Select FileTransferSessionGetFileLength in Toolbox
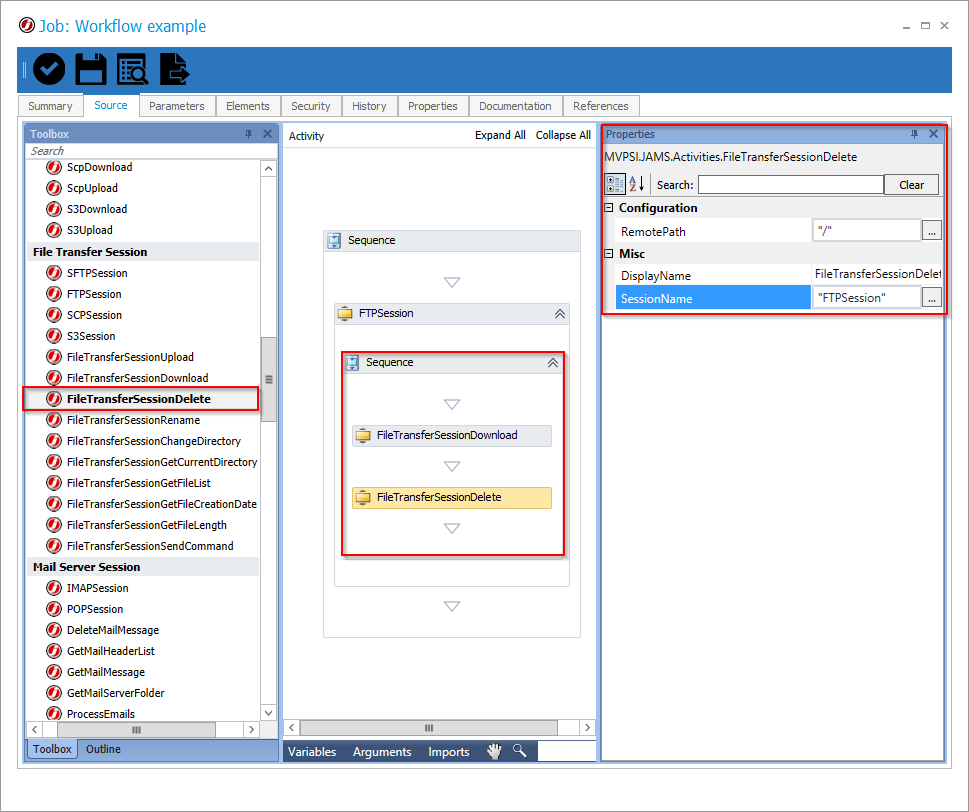Viewport: 969px width, 812px height. [146, 525]
